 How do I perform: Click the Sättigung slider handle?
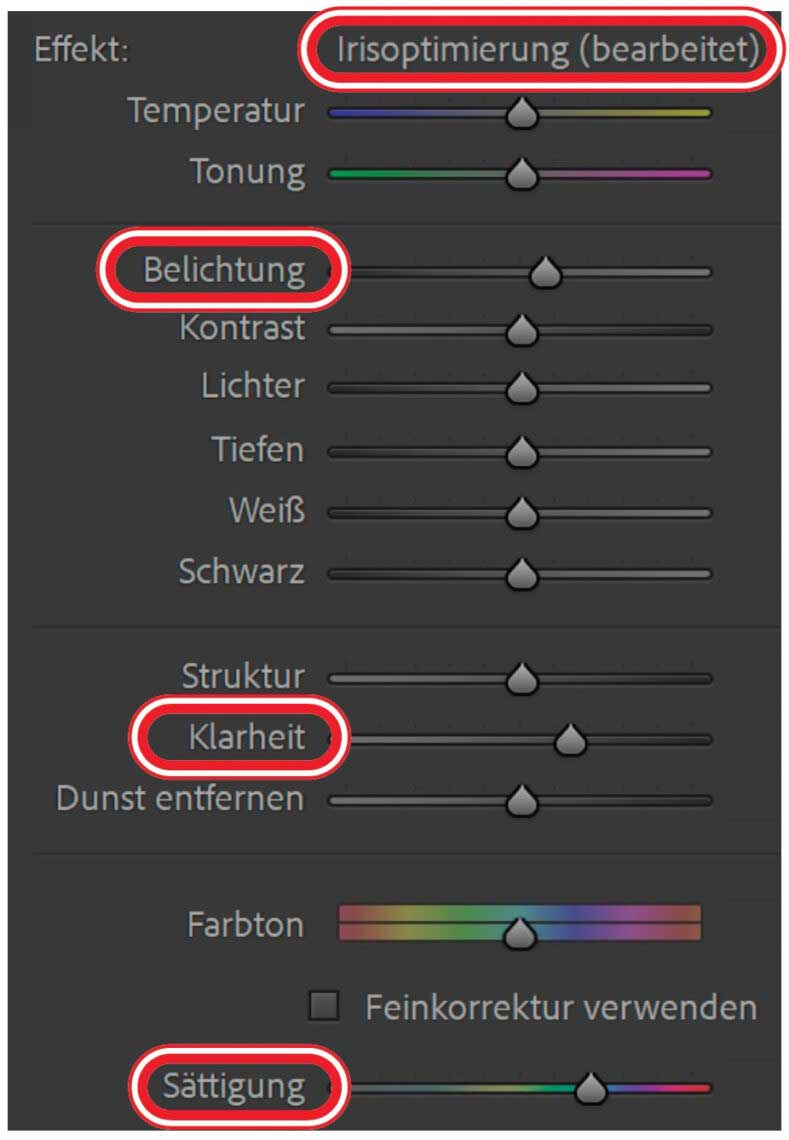(x=592, y=1088)
